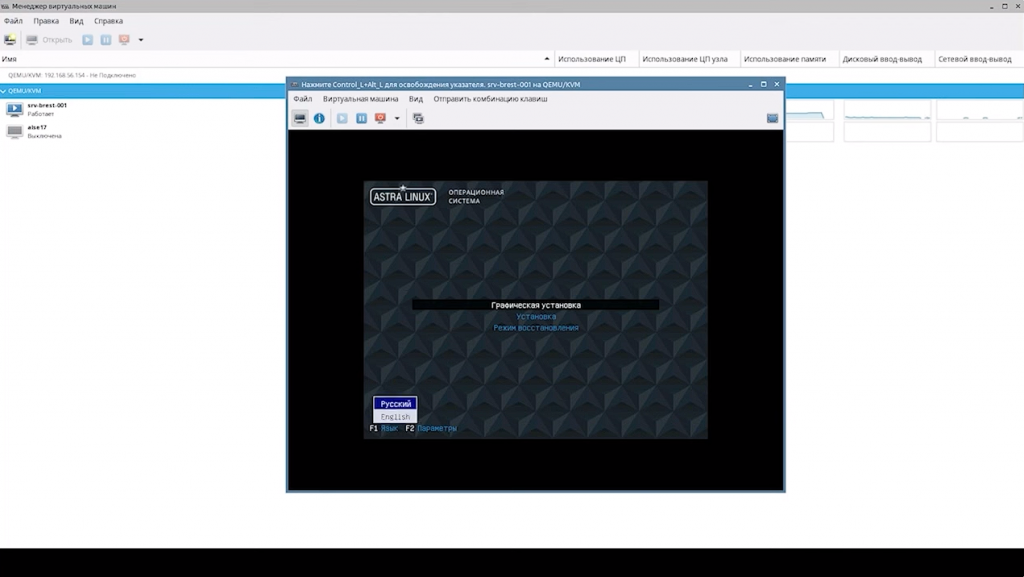This screenshot has width=1024, height=577.
Task: Open the shutdown dropdown arrow in manager toolbar
Action: 140,40
